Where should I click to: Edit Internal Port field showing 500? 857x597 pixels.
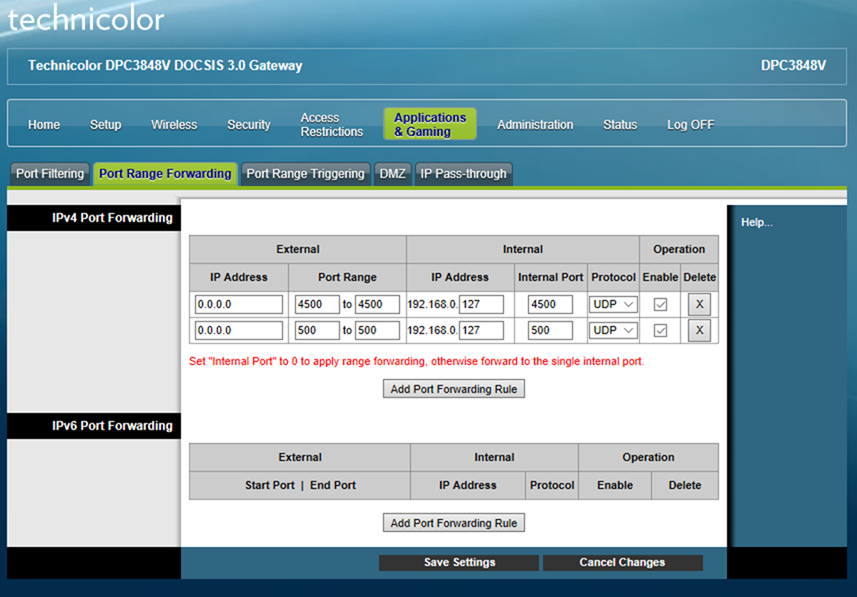(x=550, y=330)
